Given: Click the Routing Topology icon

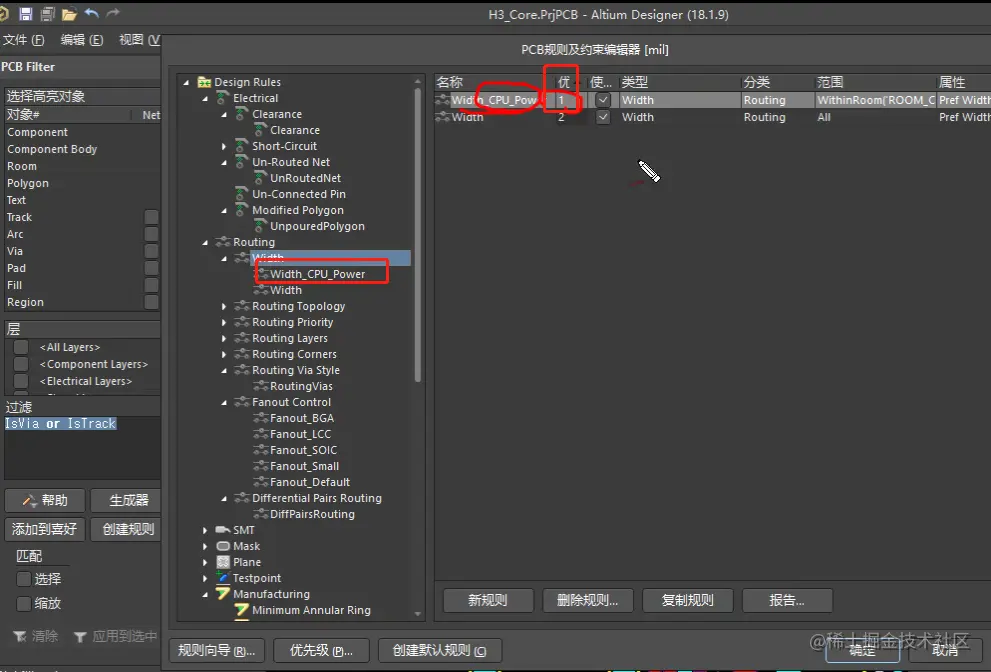Looking at the screenshot, I should pyautogui.click(x=241, y=306).
